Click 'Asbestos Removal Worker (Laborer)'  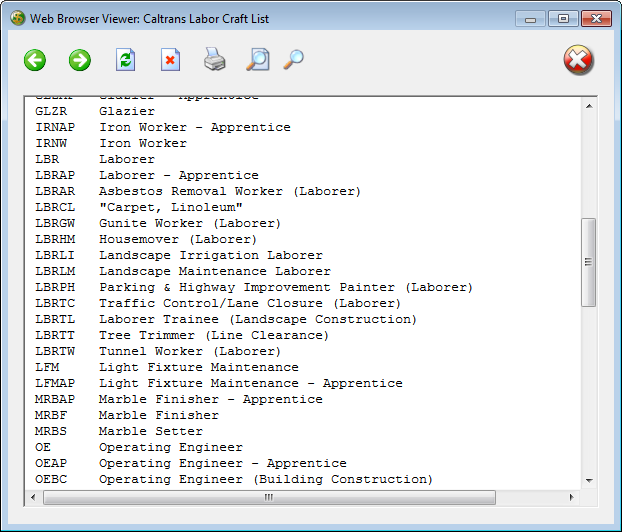(230, 191)
